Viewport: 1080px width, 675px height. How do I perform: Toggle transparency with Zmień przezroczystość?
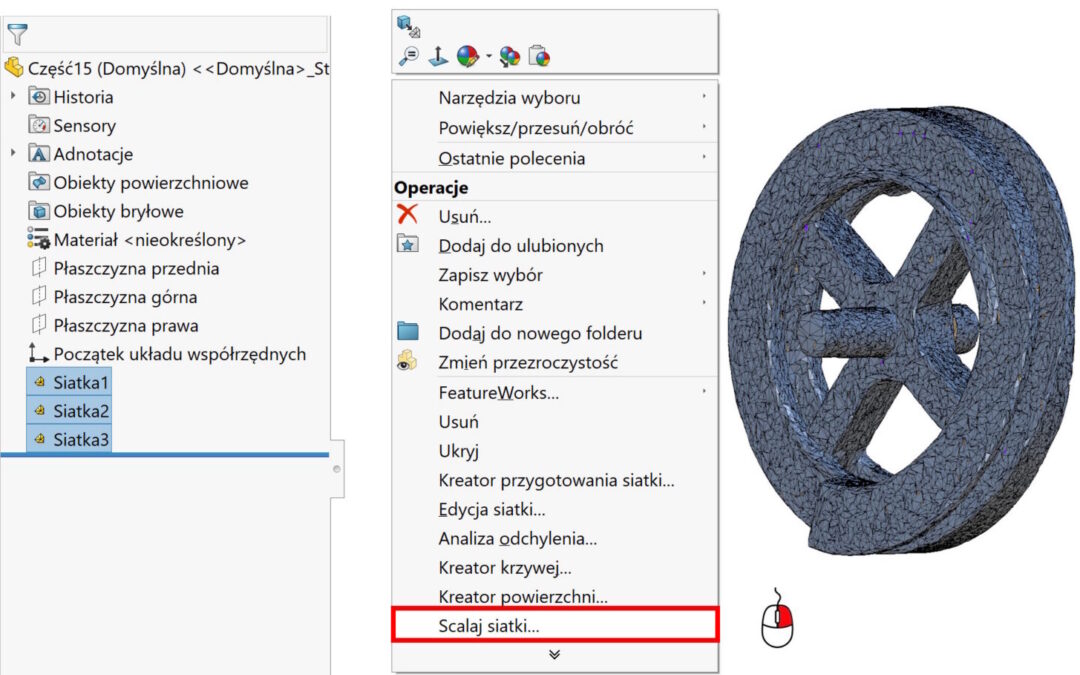click(x=527, y=362)
